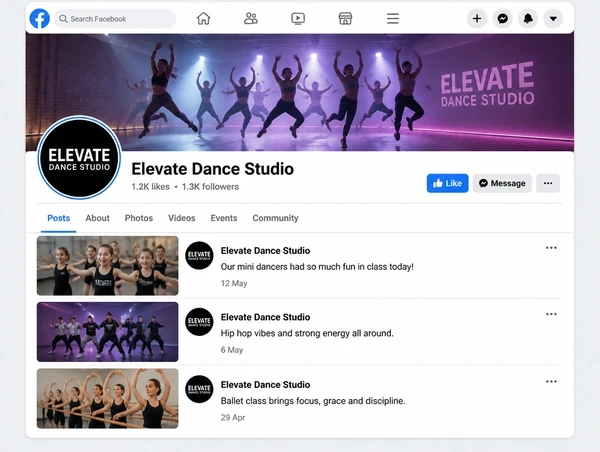Open the hamburger menu icon
600x452 pixels.
click(393, 18)
